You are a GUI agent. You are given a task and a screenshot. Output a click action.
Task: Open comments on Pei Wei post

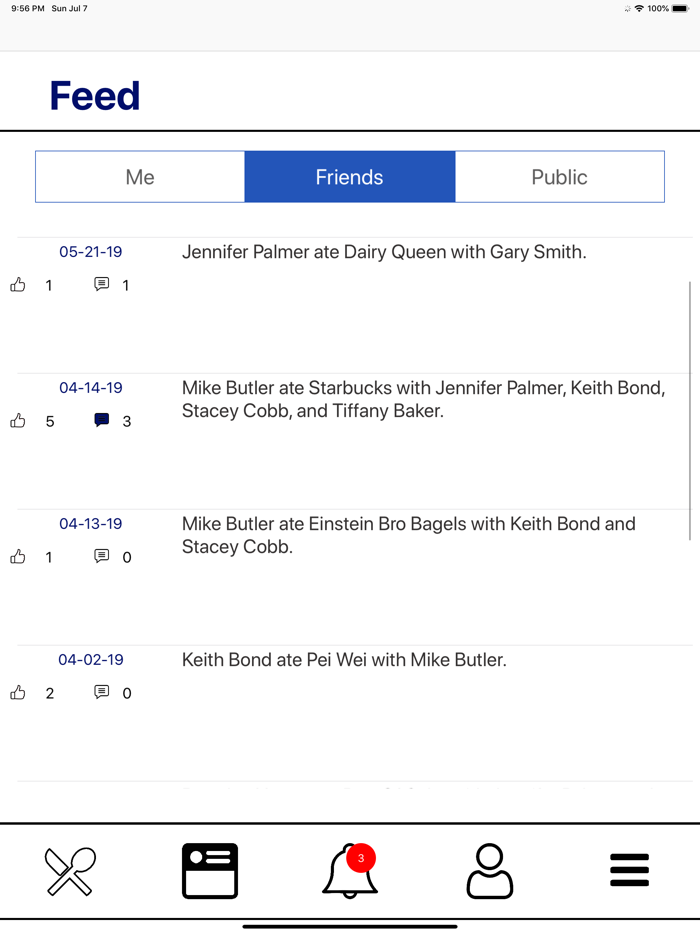[102, 692]
